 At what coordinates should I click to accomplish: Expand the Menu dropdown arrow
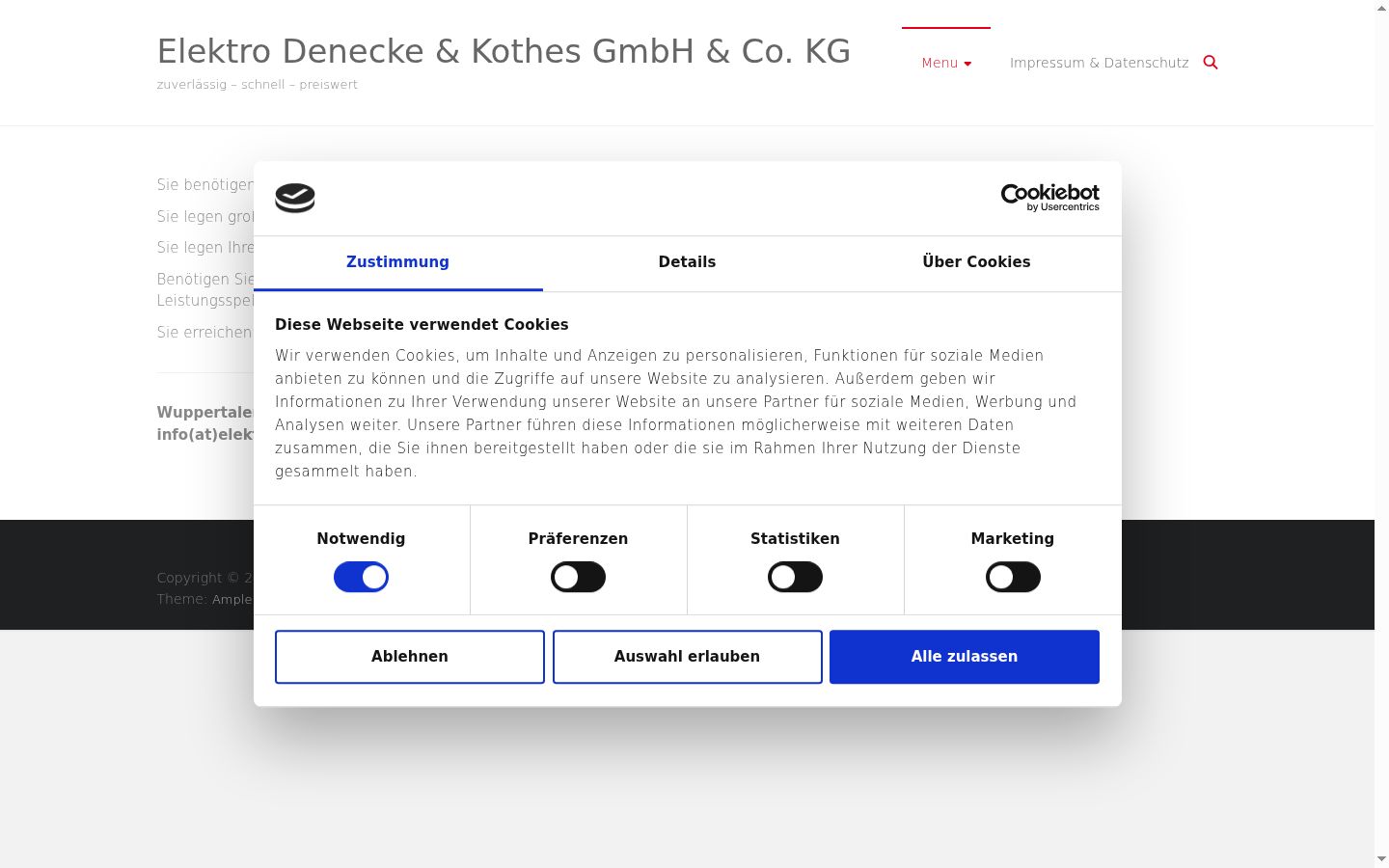(x=967, y=64)
